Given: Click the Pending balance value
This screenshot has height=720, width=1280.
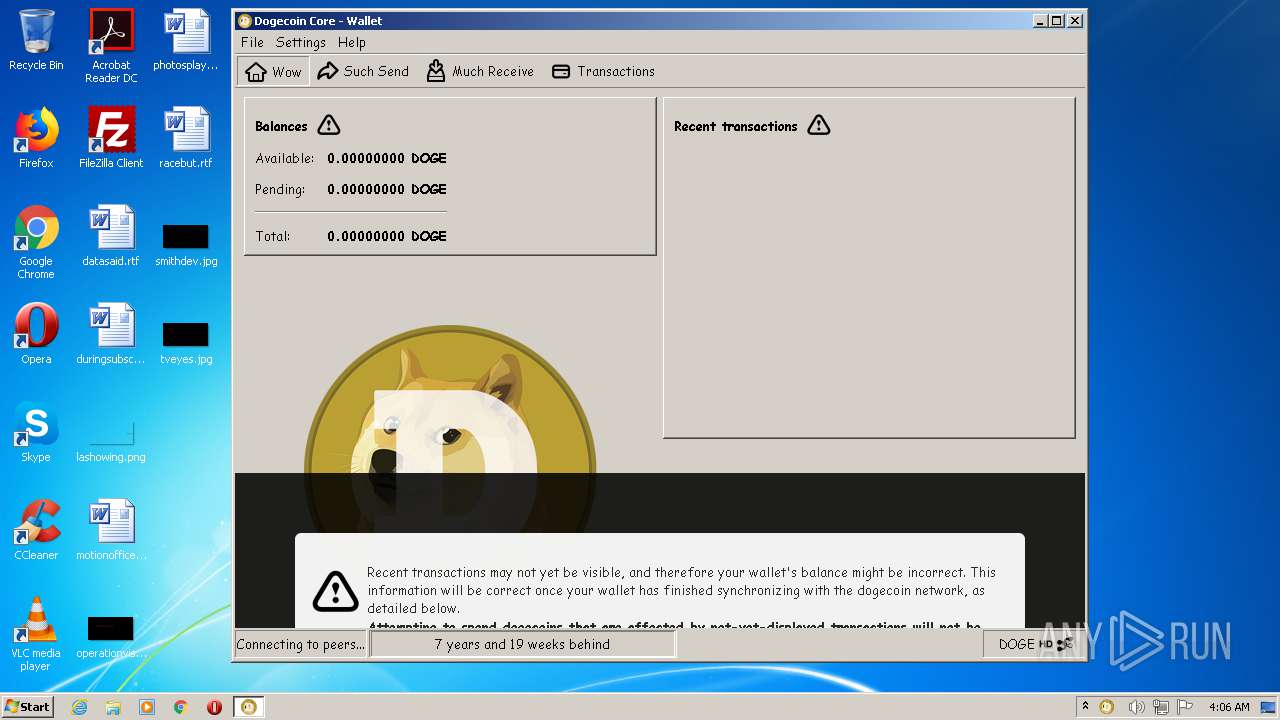Looking at the screenshot, I should coord(387,189).
